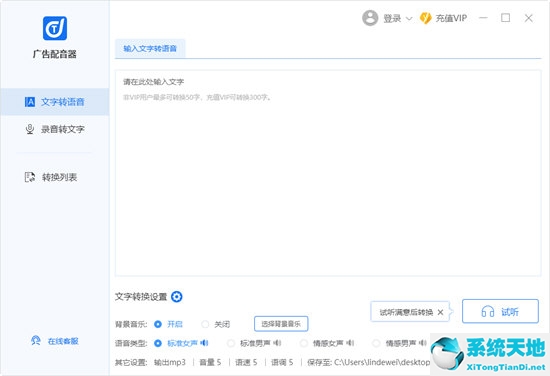
Task: Play the 标准男声 sample speaker icon
Action: (277, 343)
